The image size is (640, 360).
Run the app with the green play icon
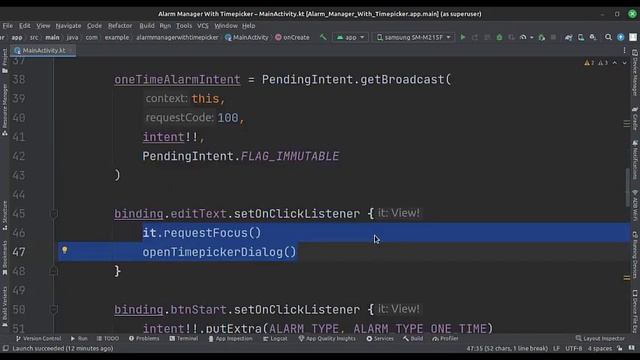[462, 37]
